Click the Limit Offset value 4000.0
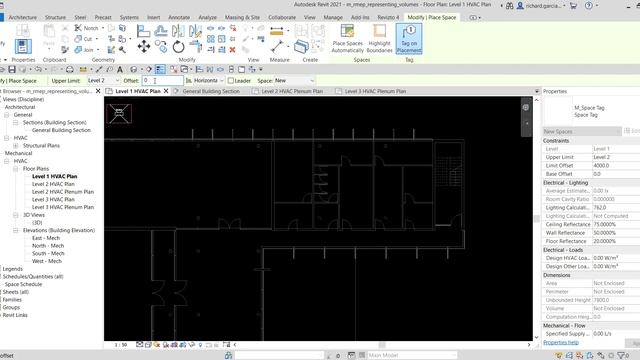Viewport: 640px width, 360px height. tap(616, 166)
